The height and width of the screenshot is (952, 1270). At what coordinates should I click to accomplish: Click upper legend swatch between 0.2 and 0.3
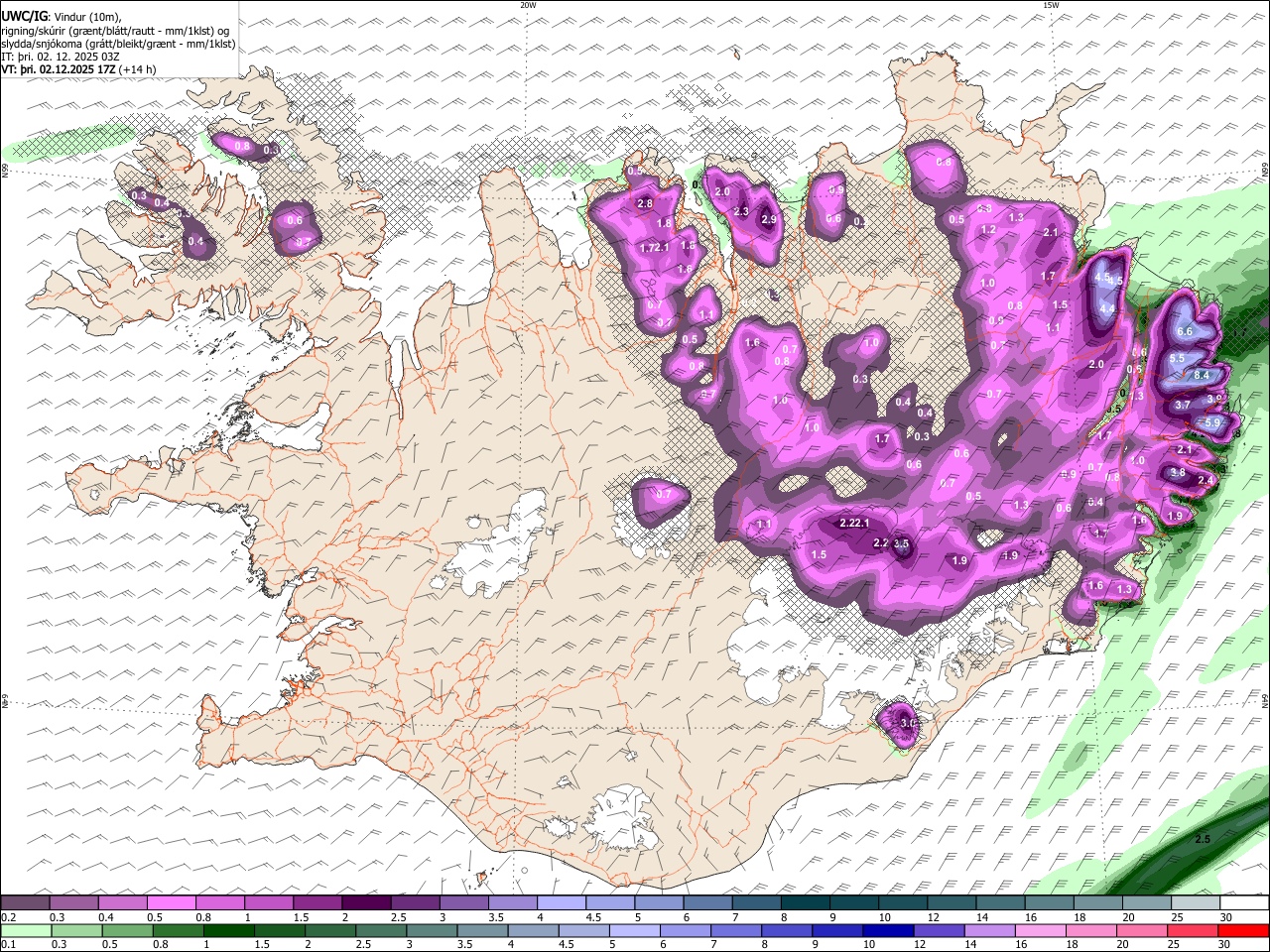click(25, 903)
